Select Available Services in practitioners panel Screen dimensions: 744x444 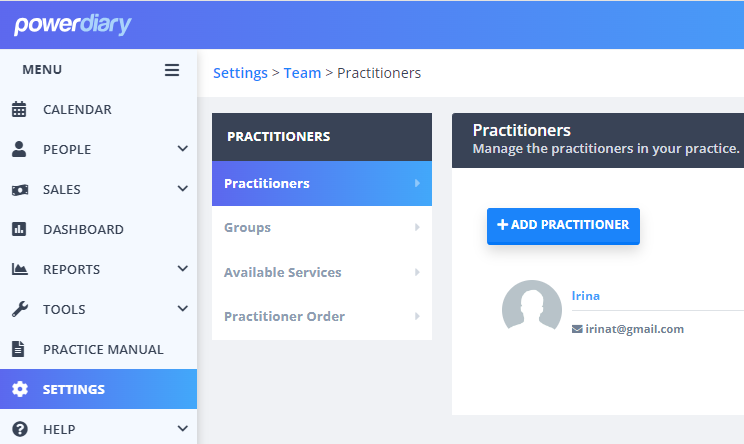coord(322,272)
